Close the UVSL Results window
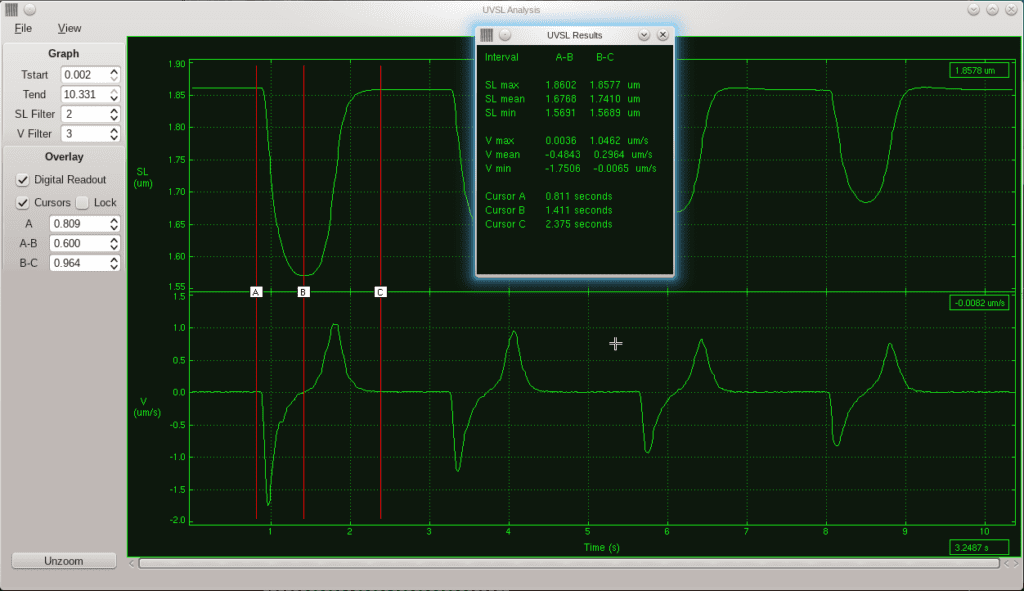The height and width of the screenshot is (591, 1024). 662,35
